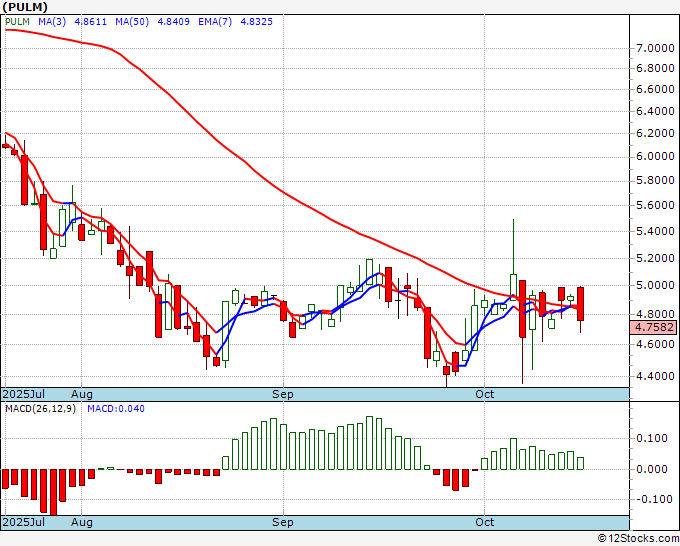
Task: Click the 0.100 MACD axis label
Action: [x=652, y=438]
